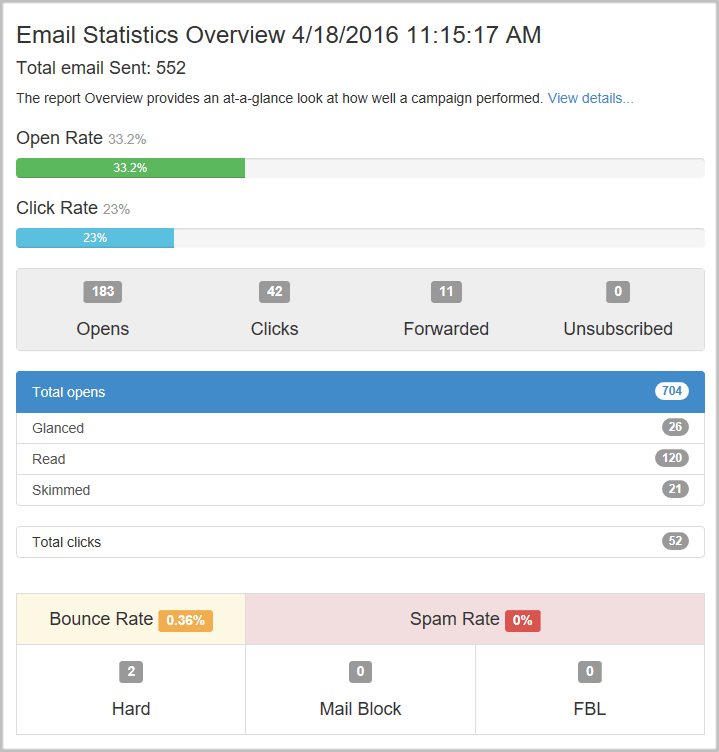Click the 42 Clicks badge
This screenshot has width=719, height=752.
click(x=274, y=292)
